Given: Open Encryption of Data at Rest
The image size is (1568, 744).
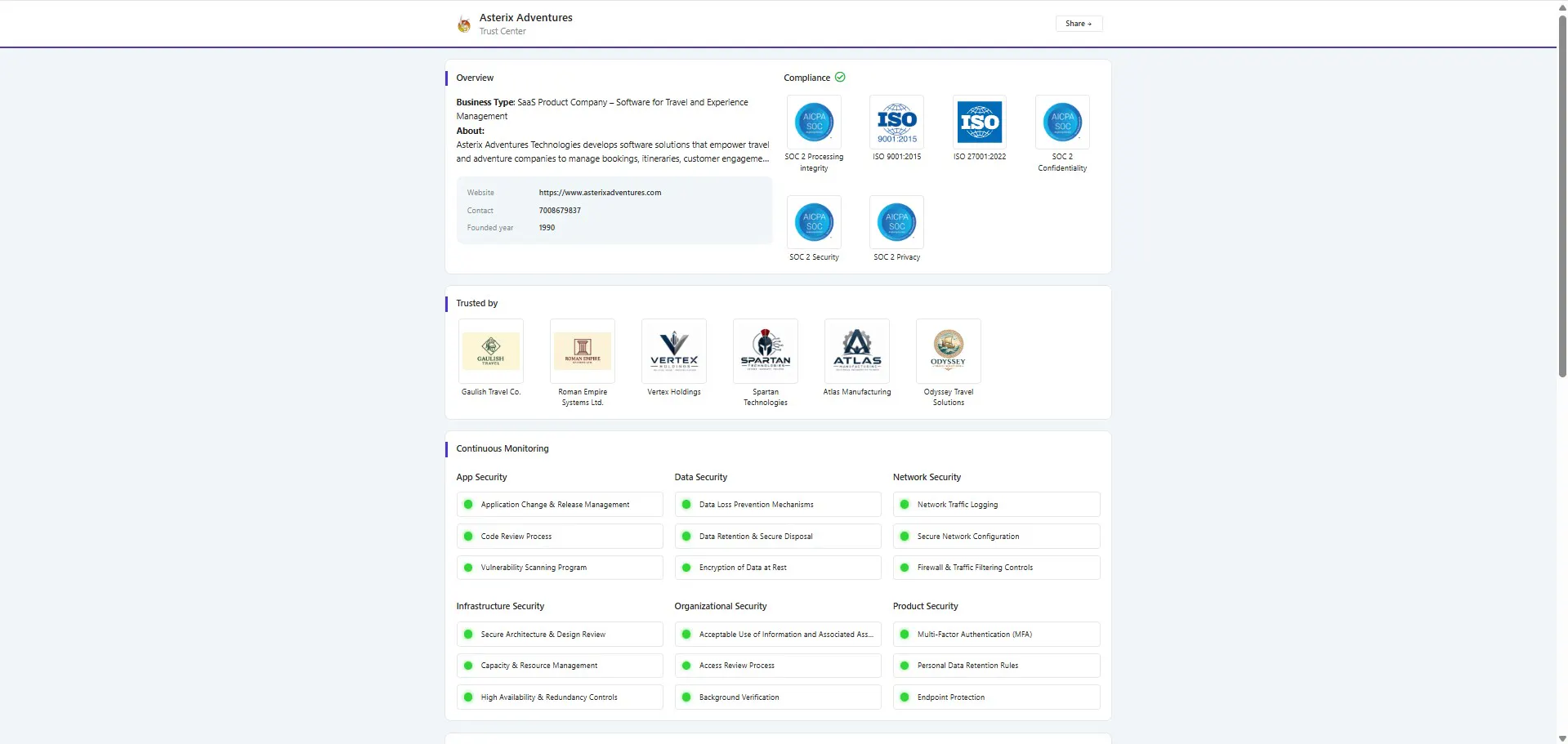Looking at the screenshot, I should click(x=778, y=568).
